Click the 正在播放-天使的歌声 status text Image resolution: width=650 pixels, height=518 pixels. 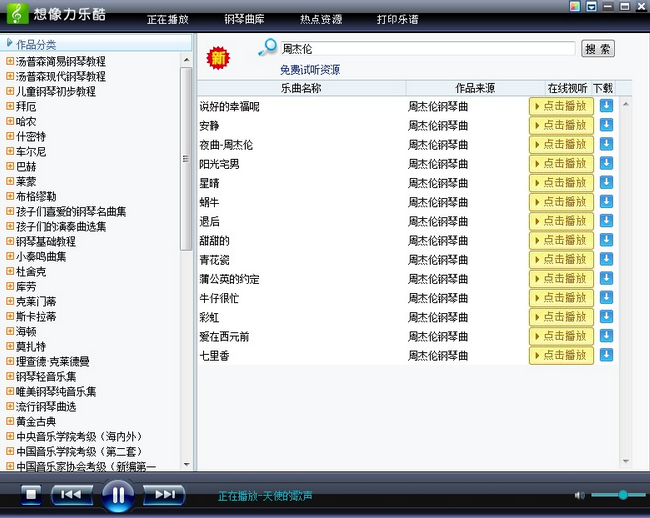265,496
